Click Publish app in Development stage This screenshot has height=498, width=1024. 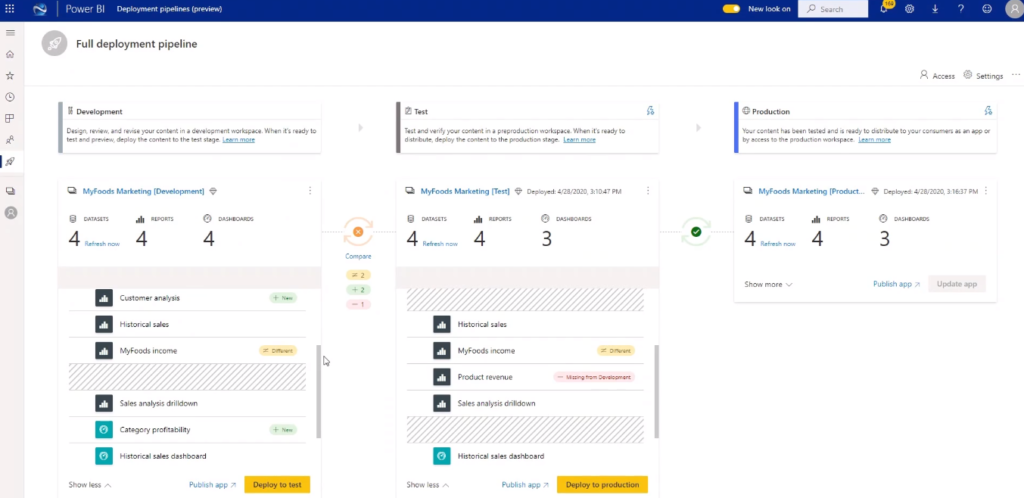(212, 485)
